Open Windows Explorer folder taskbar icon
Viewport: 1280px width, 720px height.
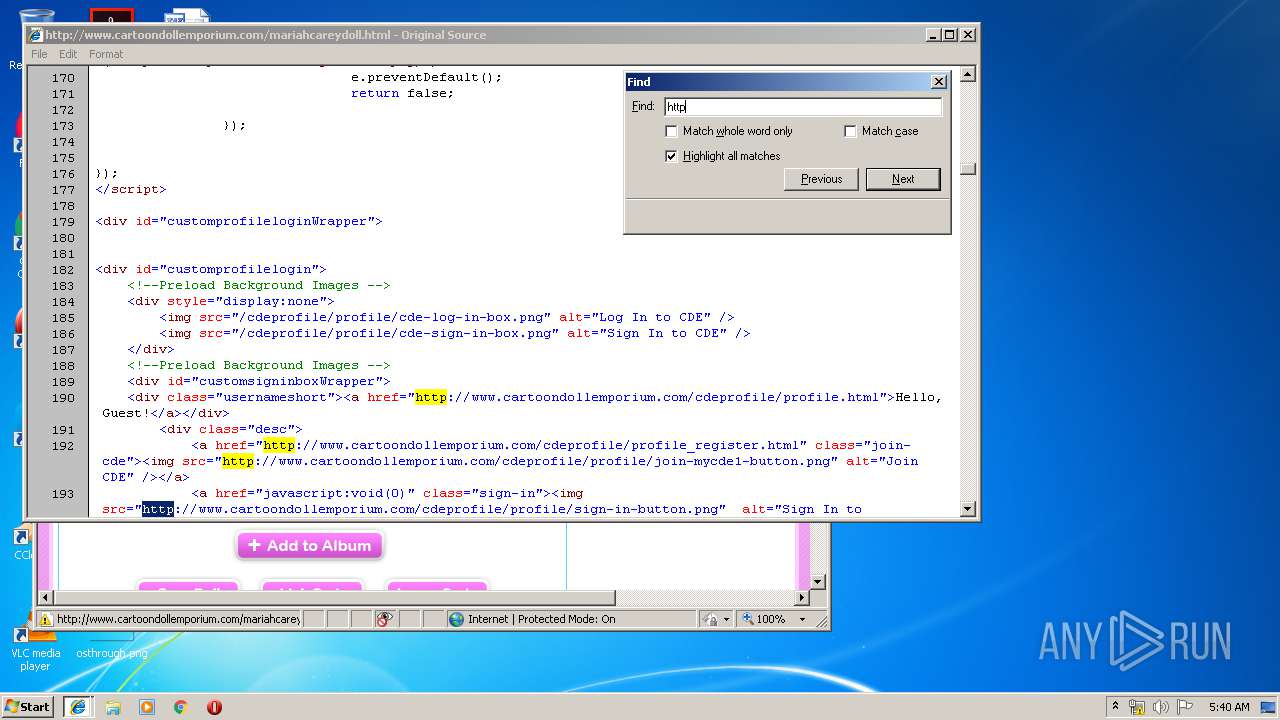pyautogui.click(x=113, y=707)
